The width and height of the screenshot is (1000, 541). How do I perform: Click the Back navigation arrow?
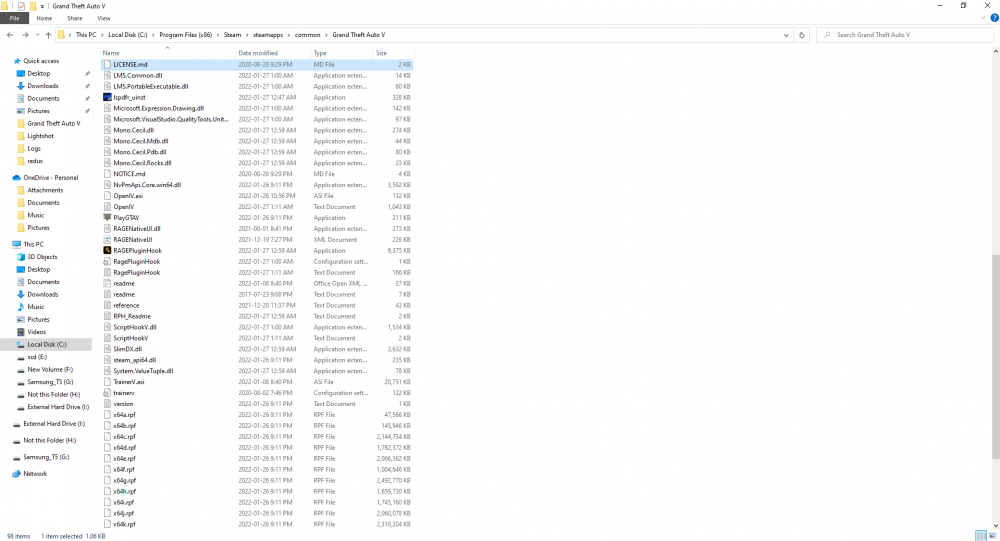coord(10,35)
